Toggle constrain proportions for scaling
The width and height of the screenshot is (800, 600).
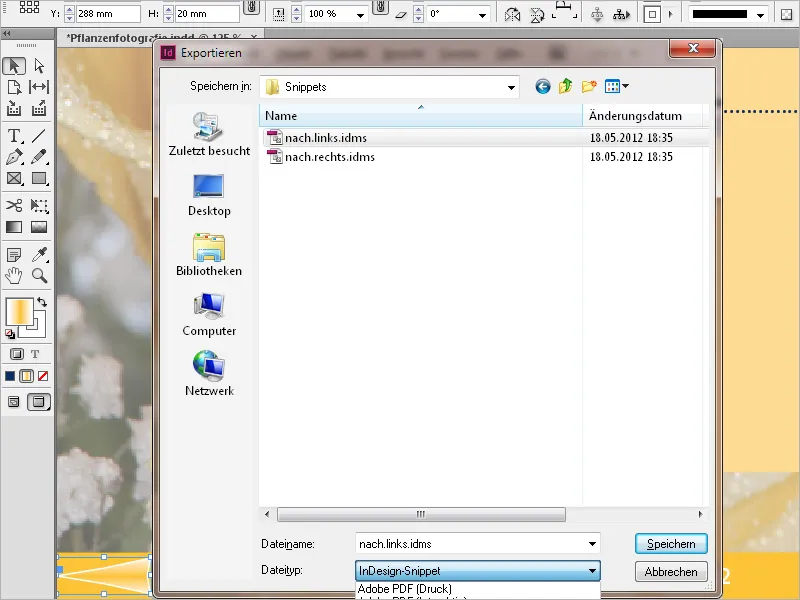click(x=380, y=7)
